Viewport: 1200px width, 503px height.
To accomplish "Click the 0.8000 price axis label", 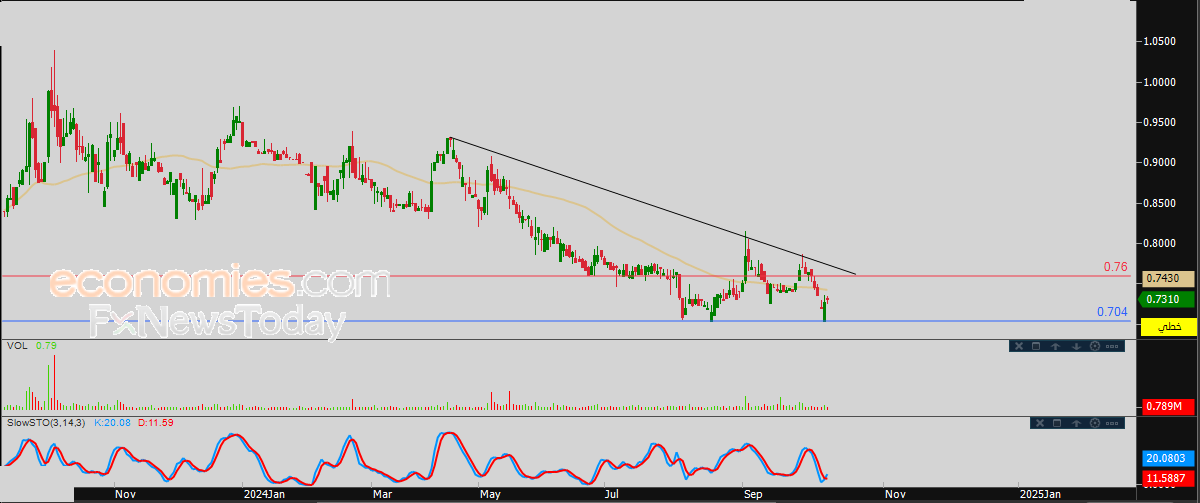I will pos(1161,243).
